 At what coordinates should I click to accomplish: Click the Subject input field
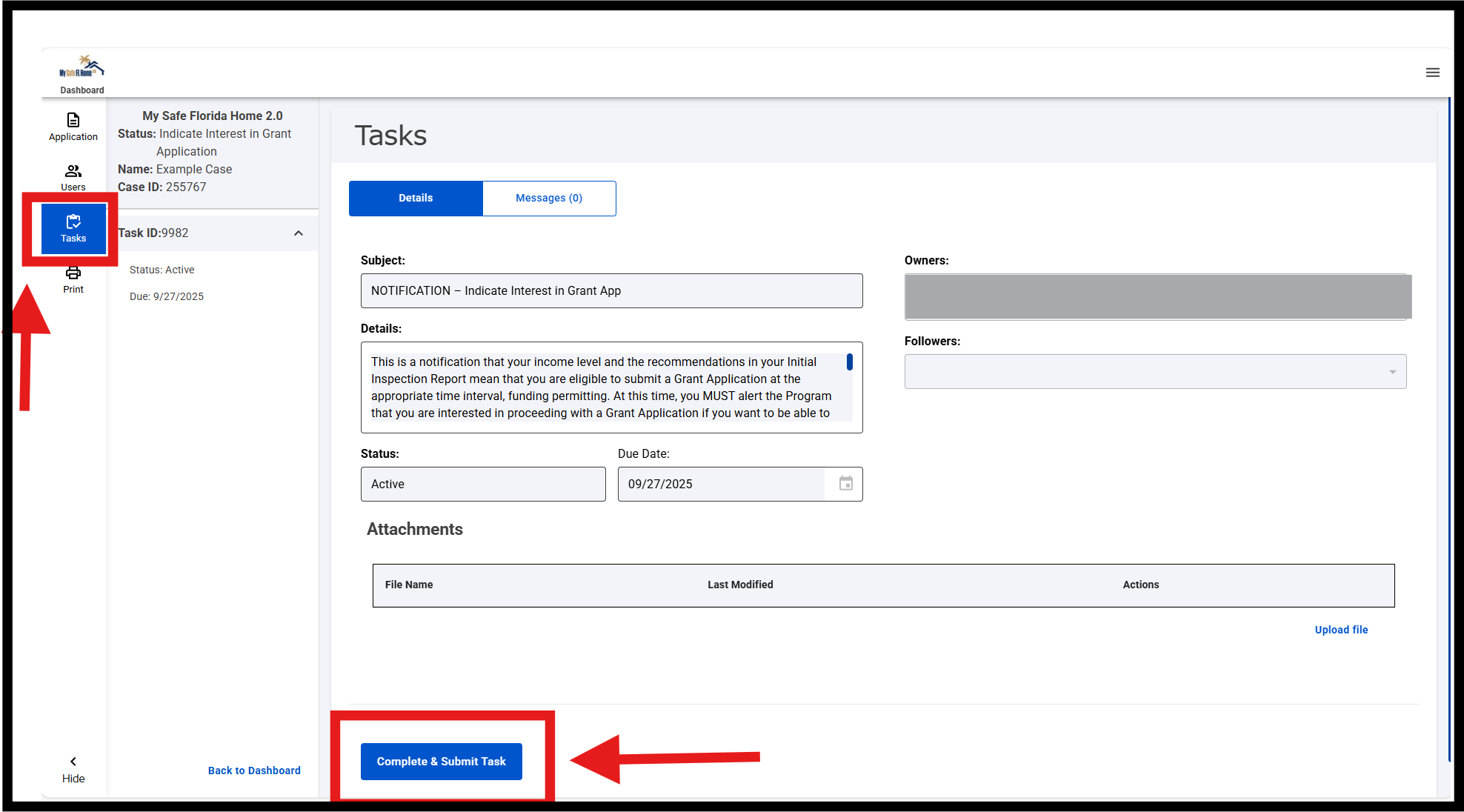click(x=611, y=291)
